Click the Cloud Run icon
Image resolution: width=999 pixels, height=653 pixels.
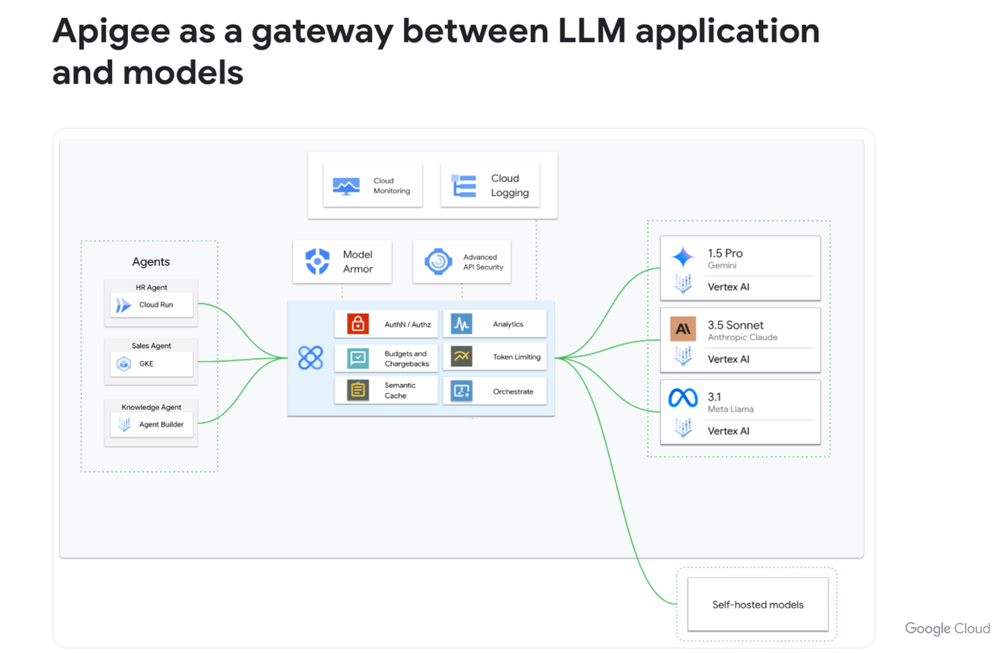coord(123,305)
